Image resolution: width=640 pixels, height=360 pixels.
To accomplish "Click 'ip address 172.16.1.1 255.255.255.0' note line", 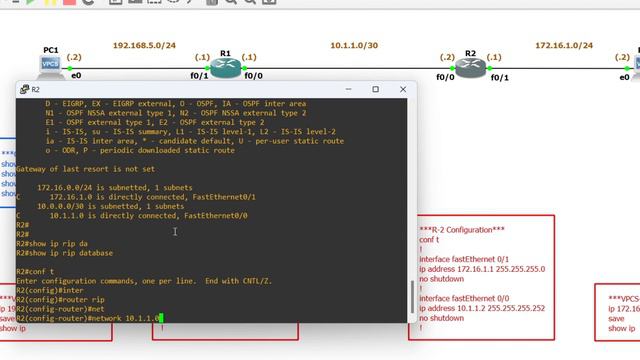I will click(x=482, y=269).
